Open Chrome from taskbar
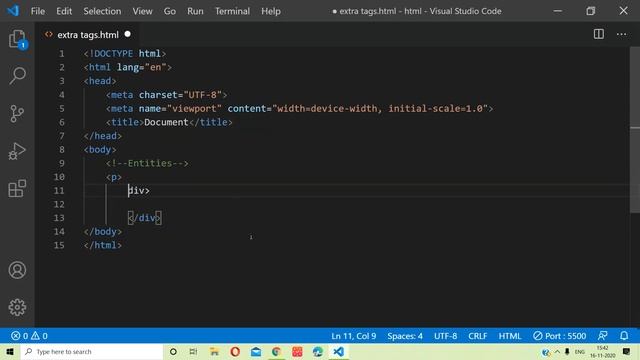Screen dimensions: 640x360 pyautogui.click(x=276, y=351)
